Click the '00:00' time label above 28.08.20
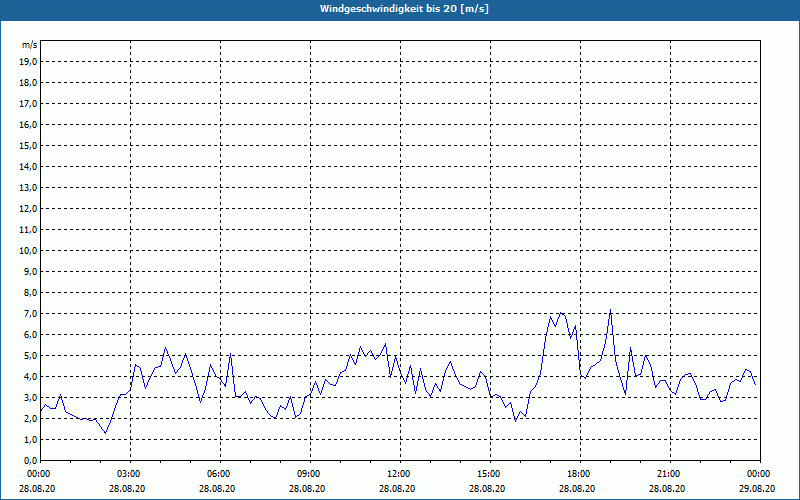The width and height of the screenshot is (800, 500). (38, 474)
